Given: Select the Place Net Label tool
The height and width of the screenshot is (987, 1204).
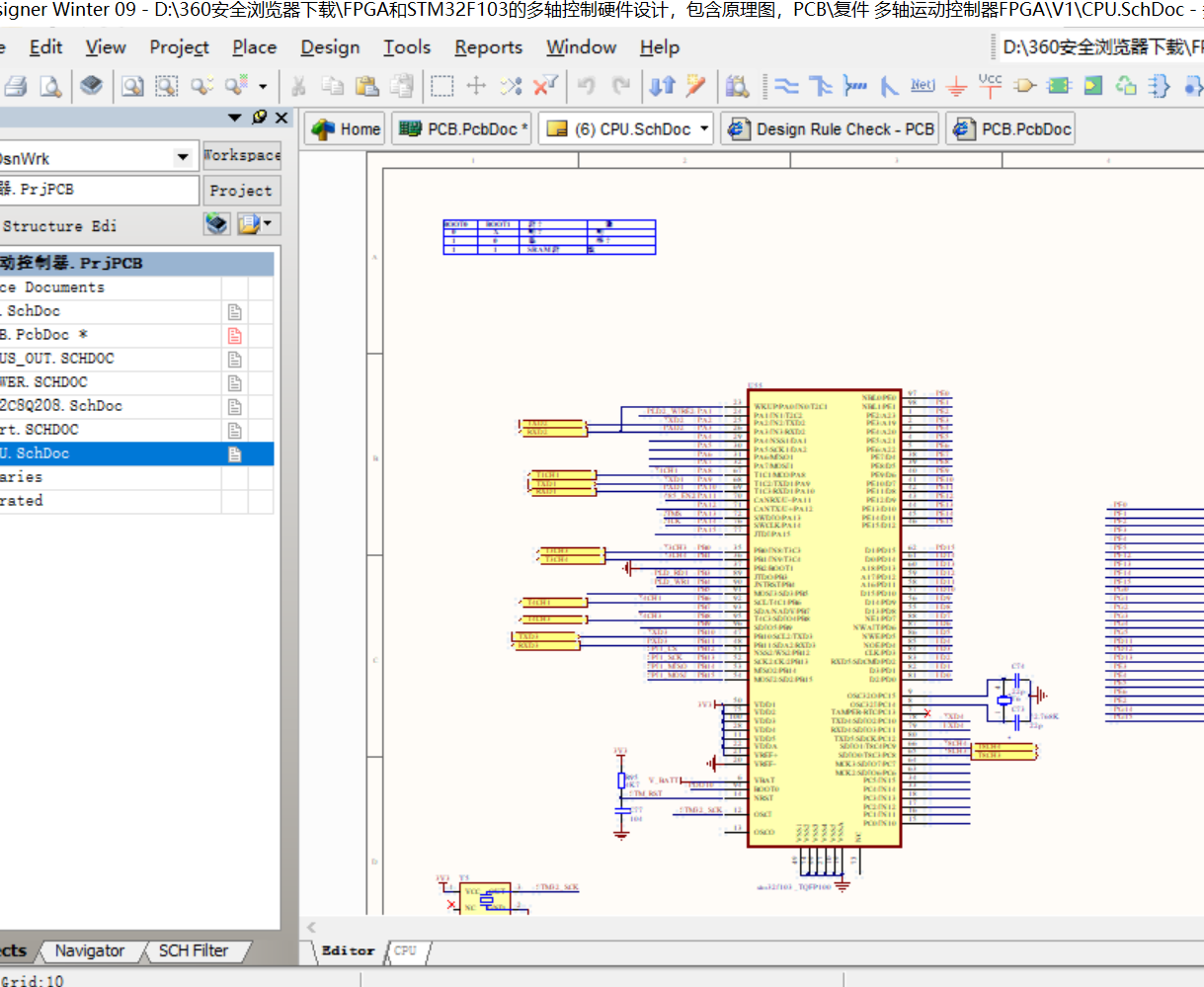Looking at the screenshot, I should pos(923,86).
